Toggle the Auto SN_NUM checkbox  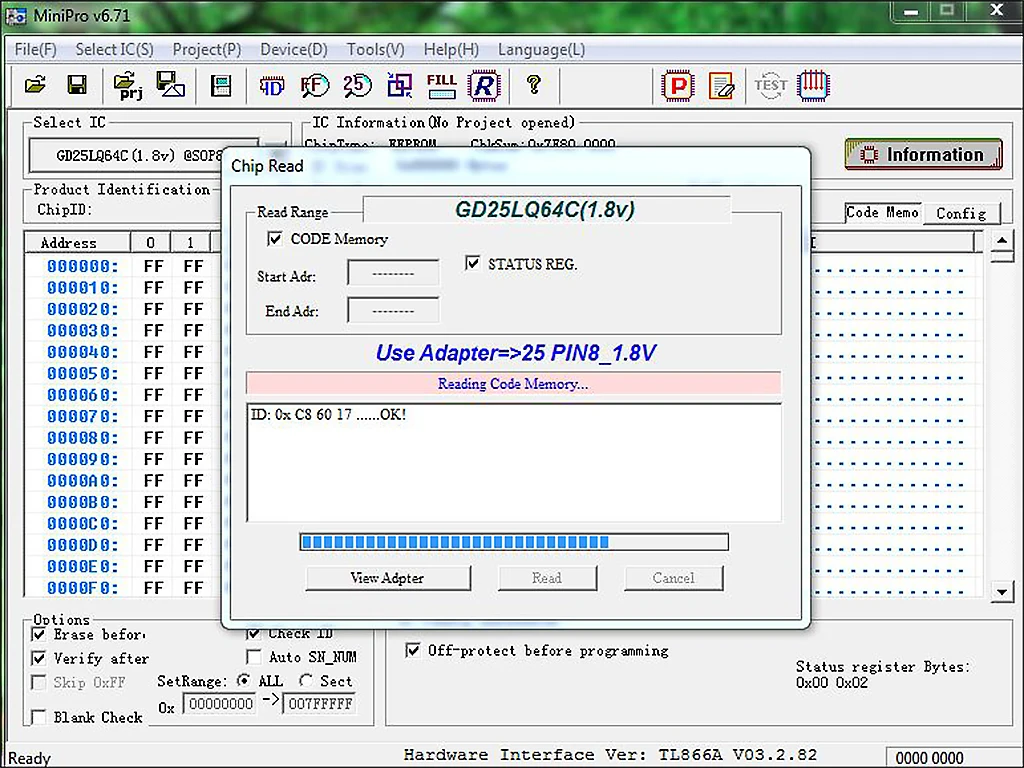click(254, 656)
